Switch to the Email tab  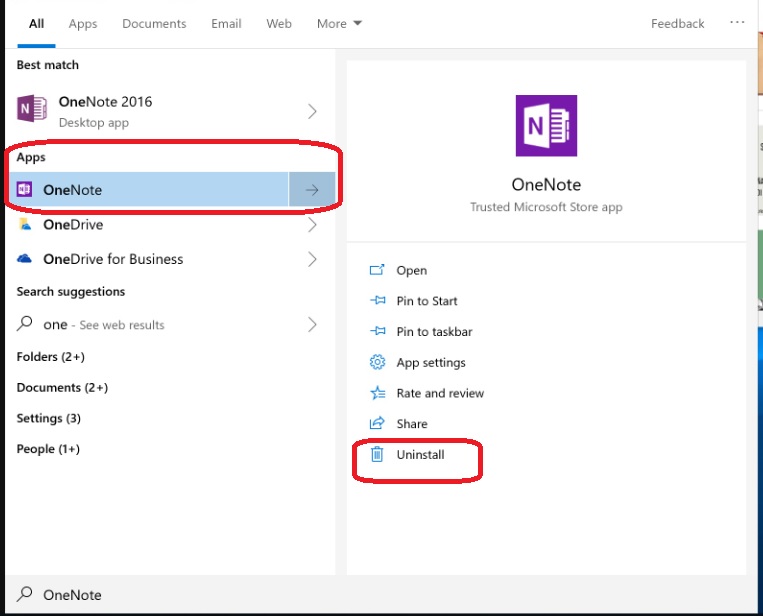226,23
